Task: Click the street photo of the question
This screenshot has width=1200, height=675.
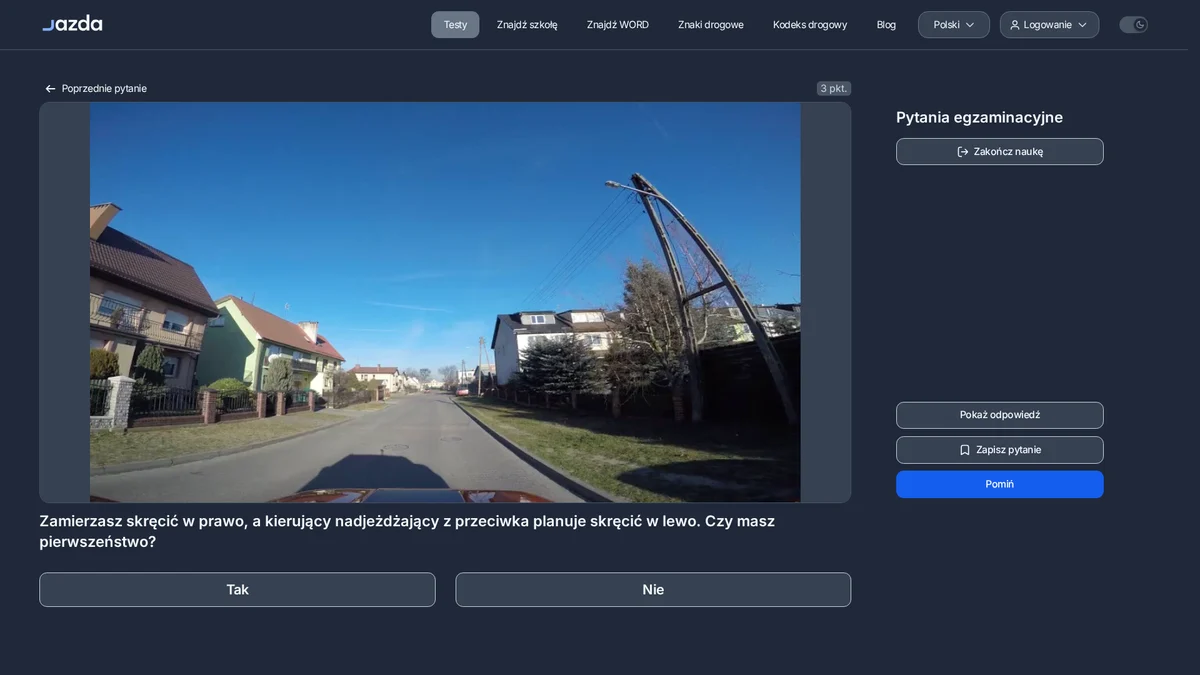Action: point(445,302)
